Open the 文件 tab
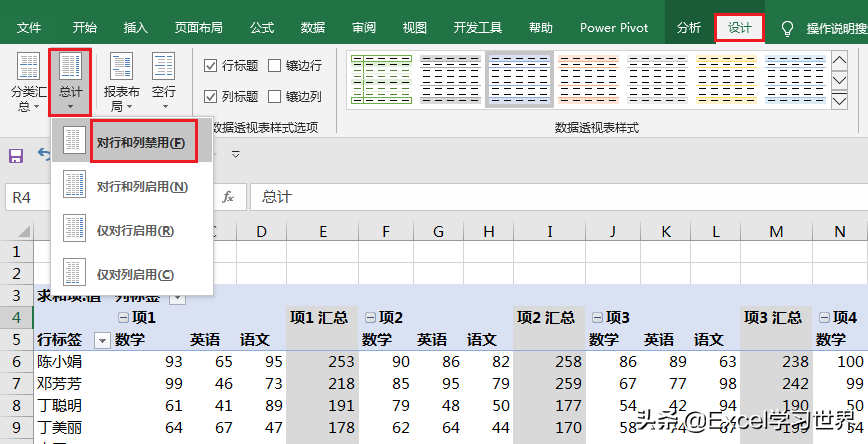This screenshot has width=868, height=444. 29,28
